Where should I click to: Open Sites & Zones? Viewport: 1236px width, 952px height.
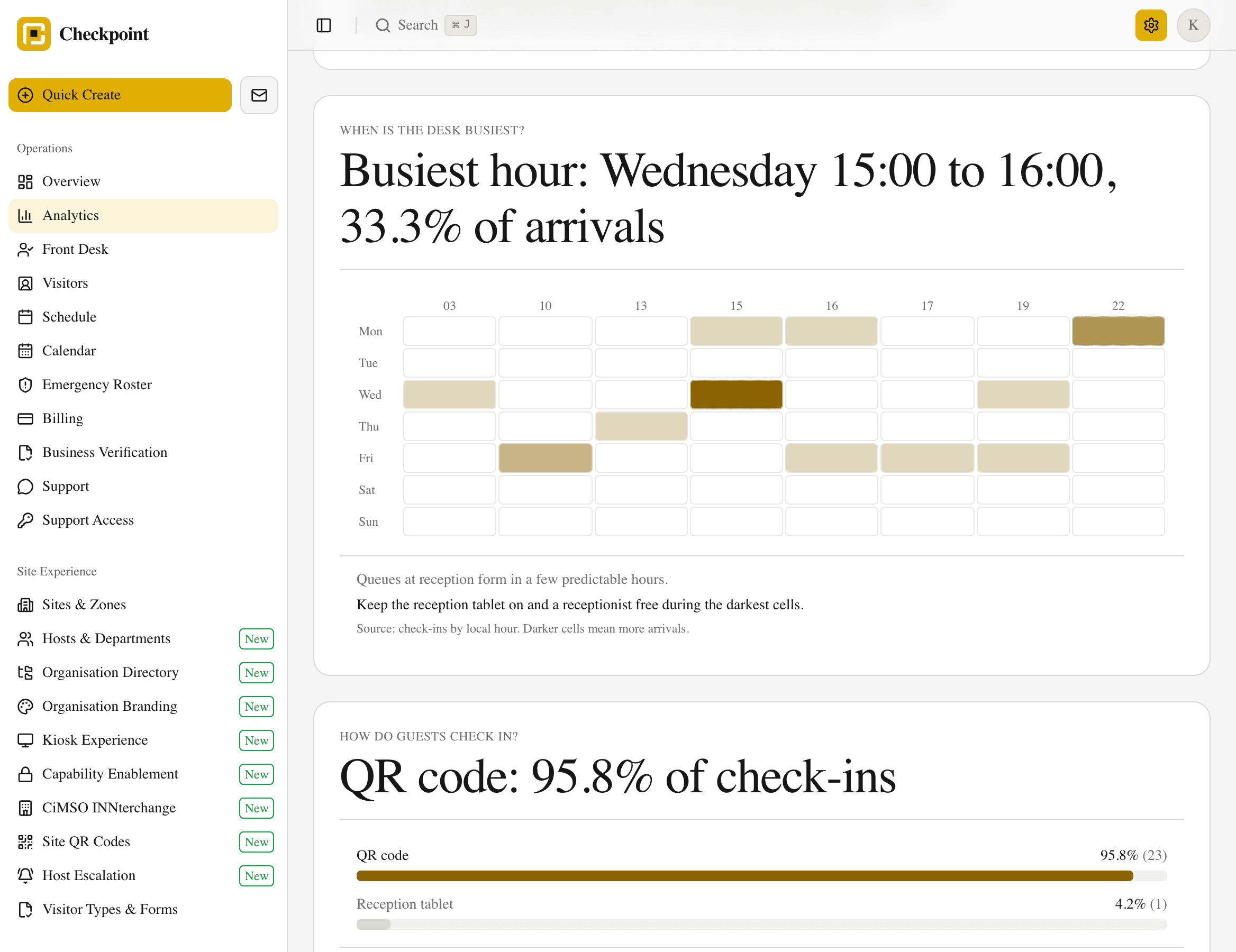coord(143,605)
